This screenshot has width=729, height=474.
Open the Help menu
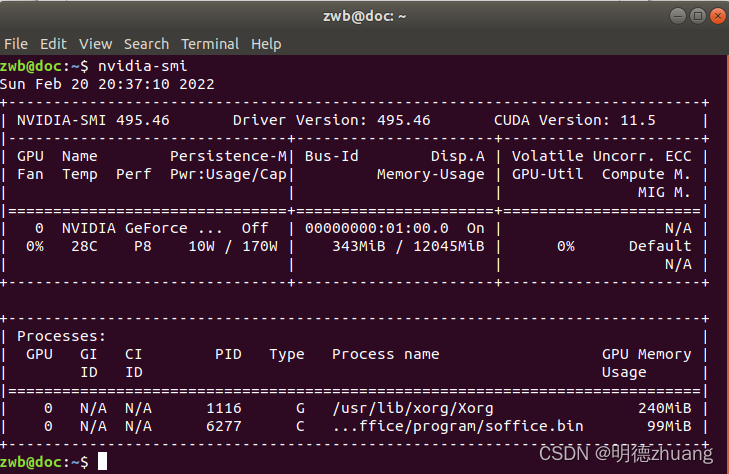266,44
